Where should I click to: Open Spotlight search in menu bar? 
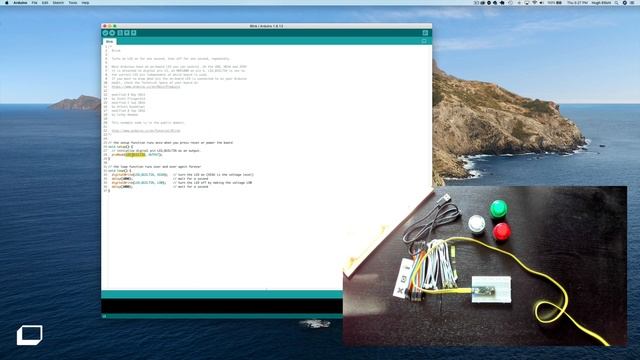tap(616, 2)
